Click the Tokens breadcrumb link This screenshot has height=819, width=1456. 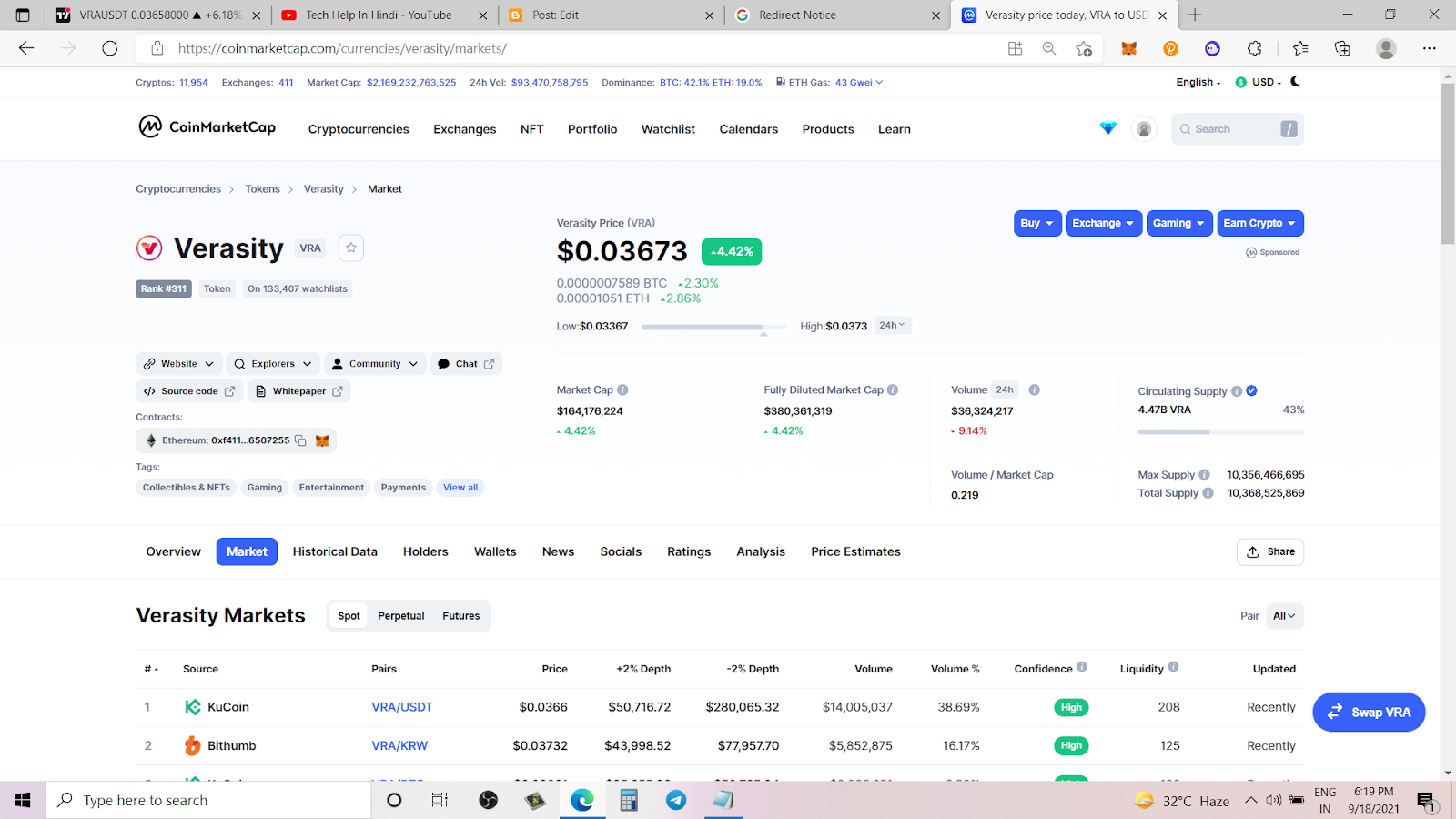point(262,189)
